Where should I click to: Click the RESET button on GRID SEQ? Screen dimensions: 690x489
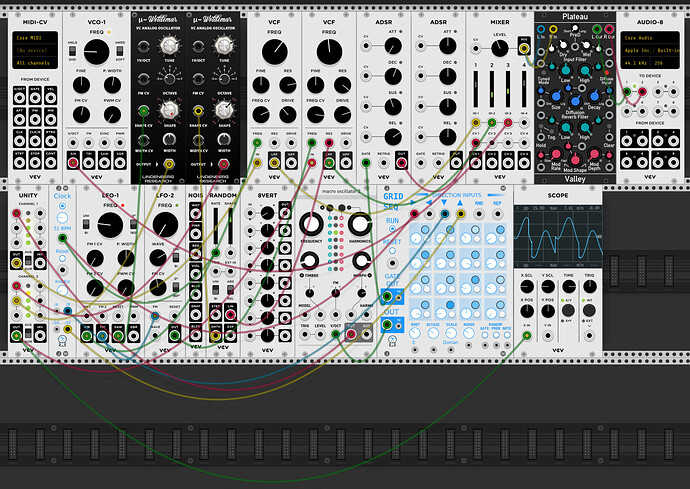392,251
